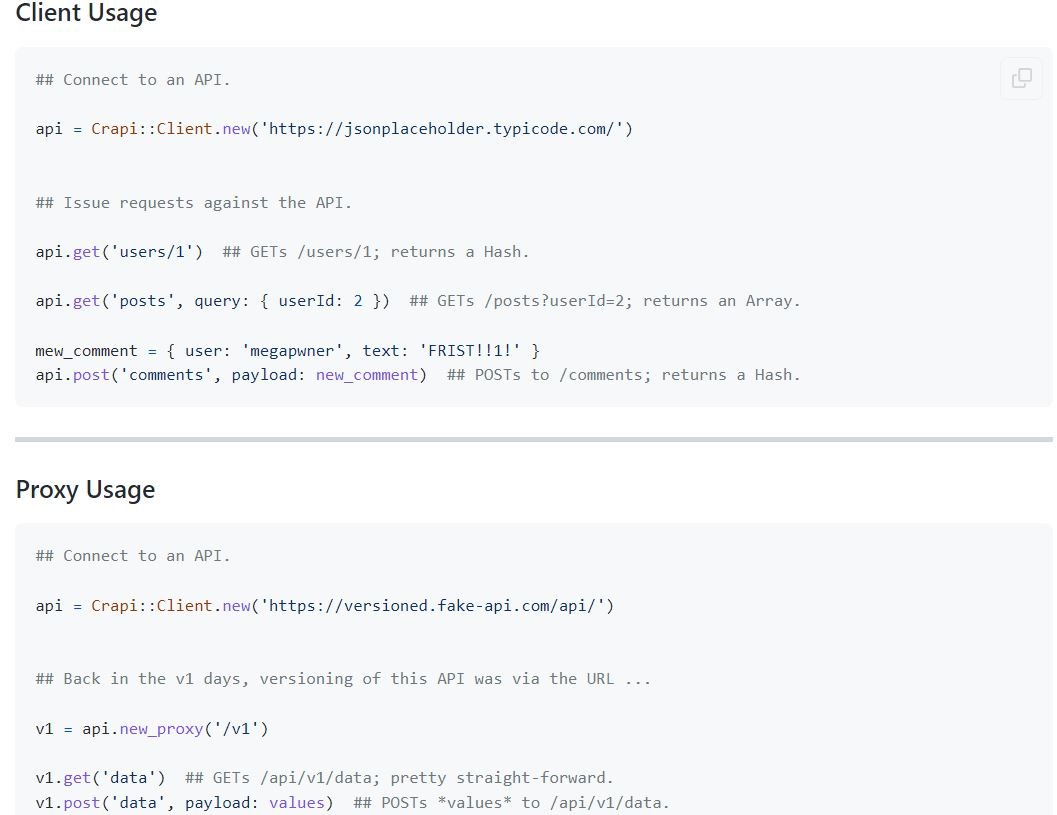Click the mew_comment variable name
Image resolution: width=1057 pixels, height=815 pixels.
point(86,351)
